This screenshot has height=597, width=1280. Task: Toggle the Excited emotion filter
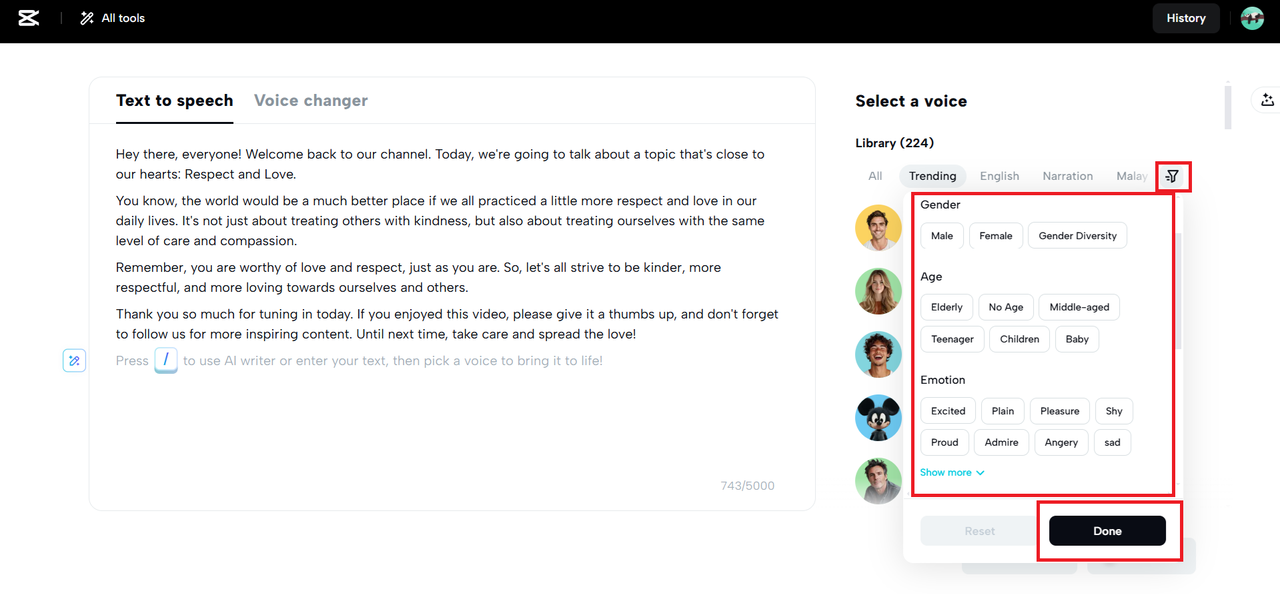[948, 411]
